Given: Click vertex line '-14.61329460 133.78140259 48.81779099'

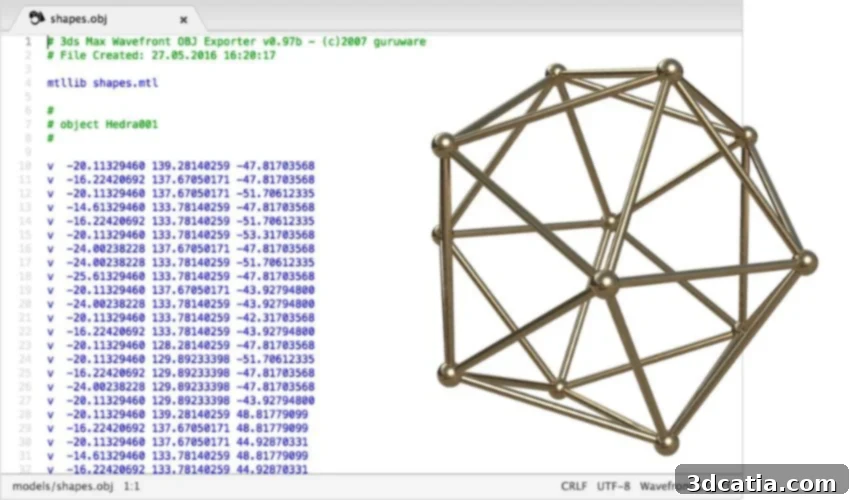Looking at the screenshot, I should click(x=177, y=456).
